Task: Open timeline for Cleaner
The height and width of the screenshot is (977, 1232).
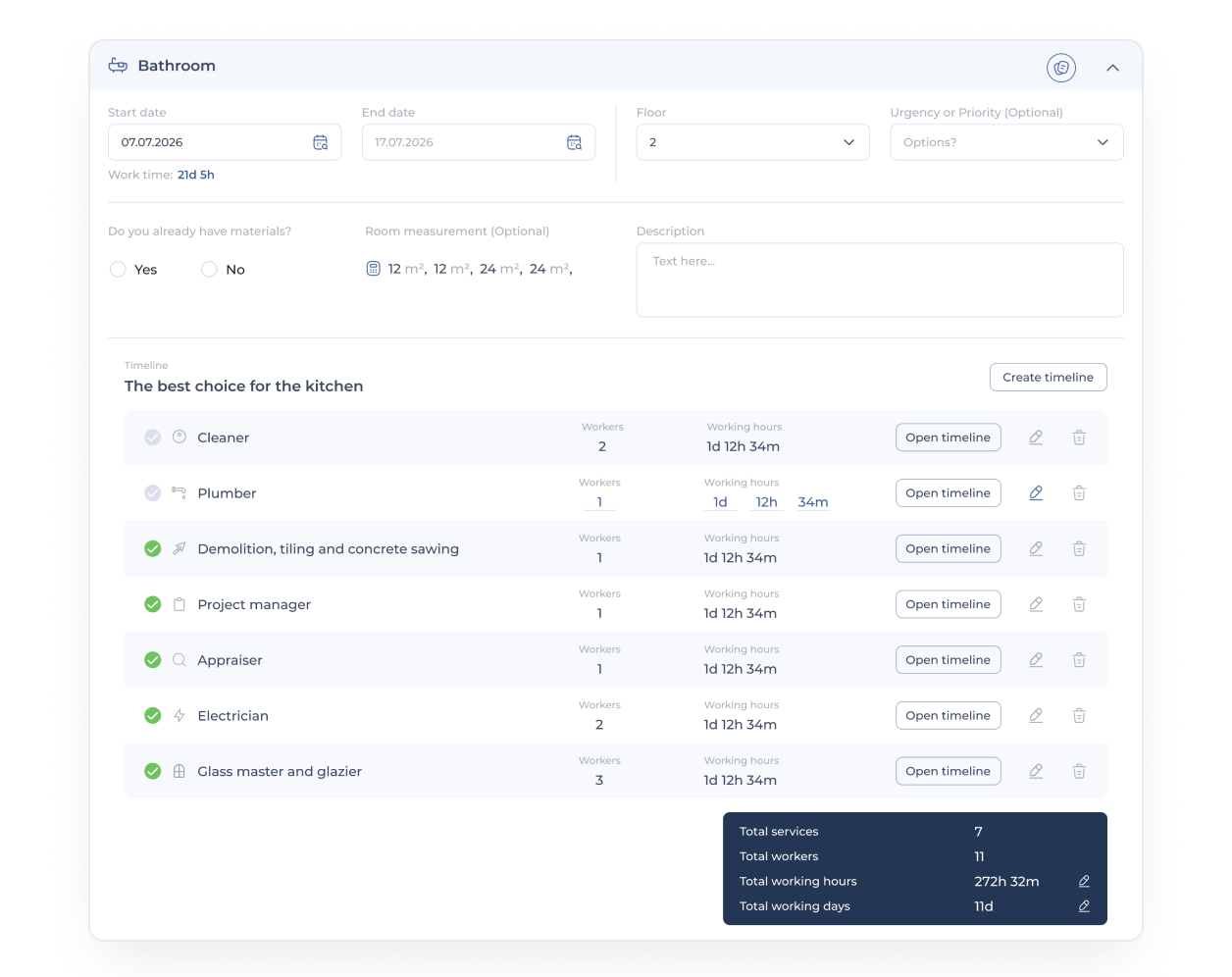Action: coord(949,437)
